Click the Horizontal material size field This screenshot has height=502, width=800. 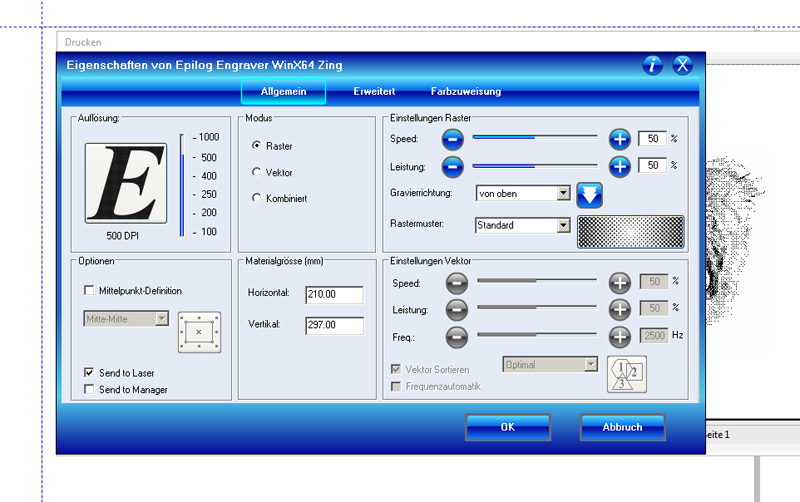(333, 294)
